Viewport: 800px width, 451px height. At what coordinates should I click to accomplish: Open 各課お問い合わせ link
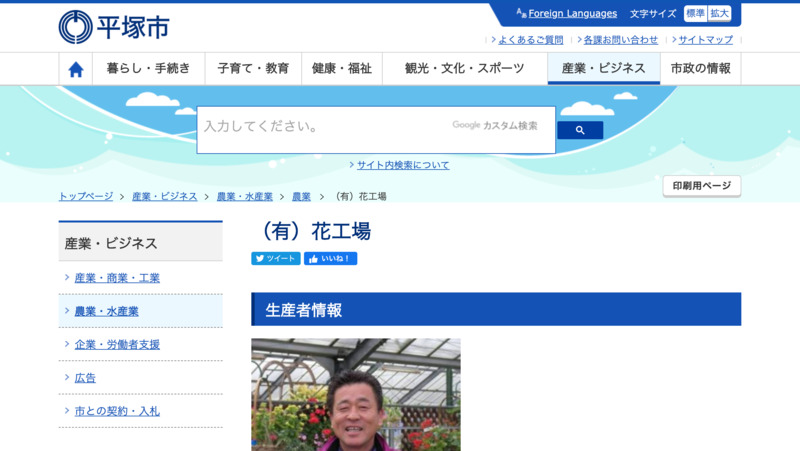coord(620,40)
